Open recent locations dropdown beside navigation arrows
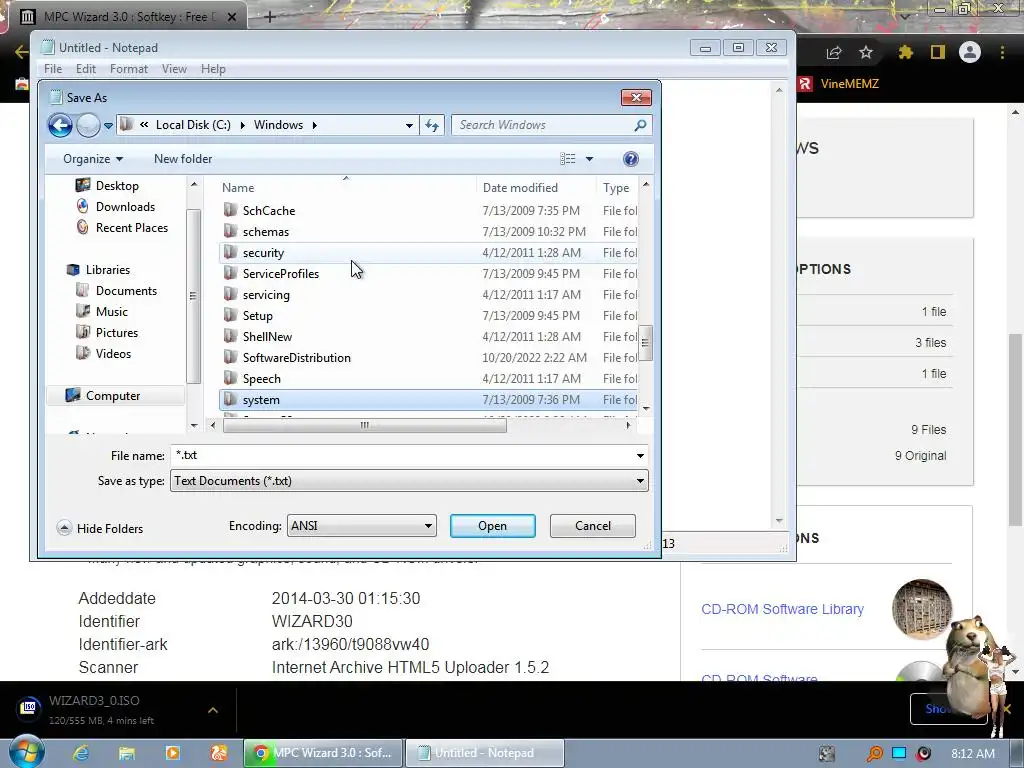Viewport: 1024px width, 768px height. (108, 125)
